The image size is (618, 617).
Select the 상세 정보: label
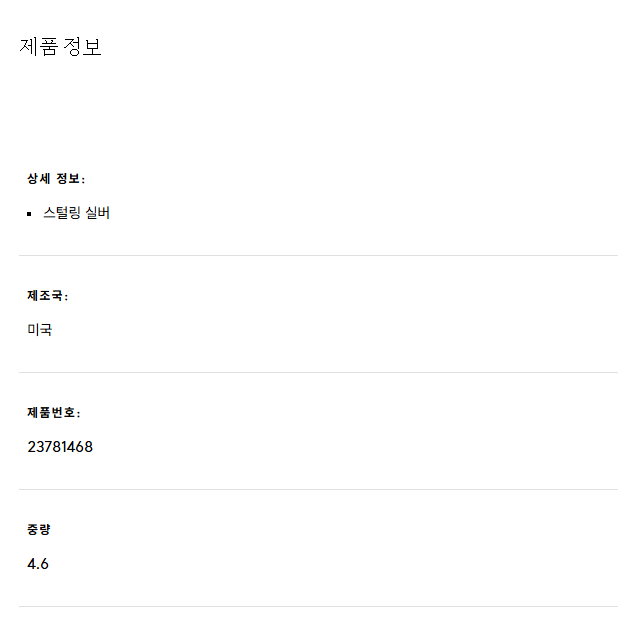coord(56,179)
